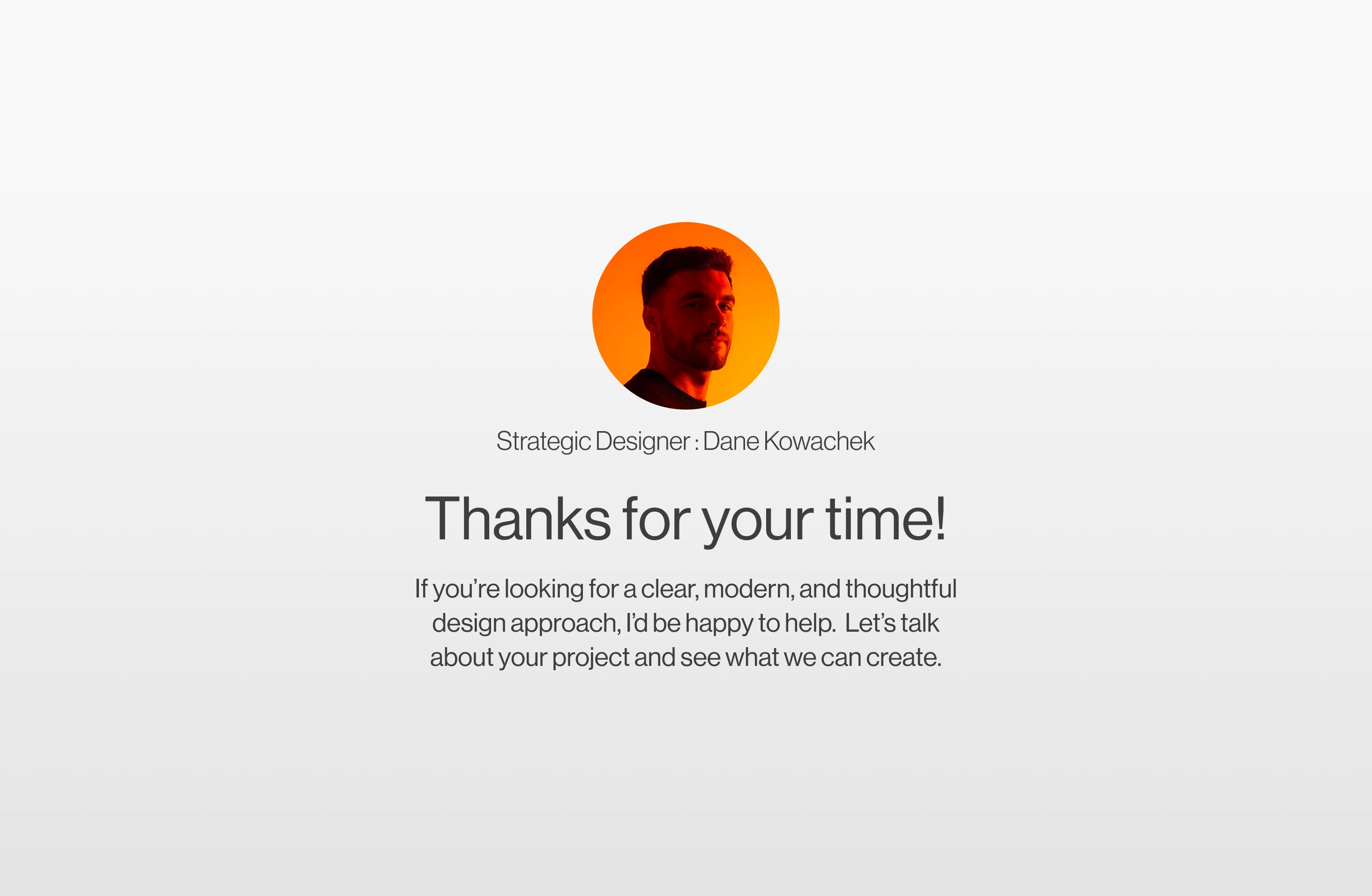Click the phrase 'Let's talk'
The image size is (1372, 896).
pyautogui.click(x=892, y=623)
